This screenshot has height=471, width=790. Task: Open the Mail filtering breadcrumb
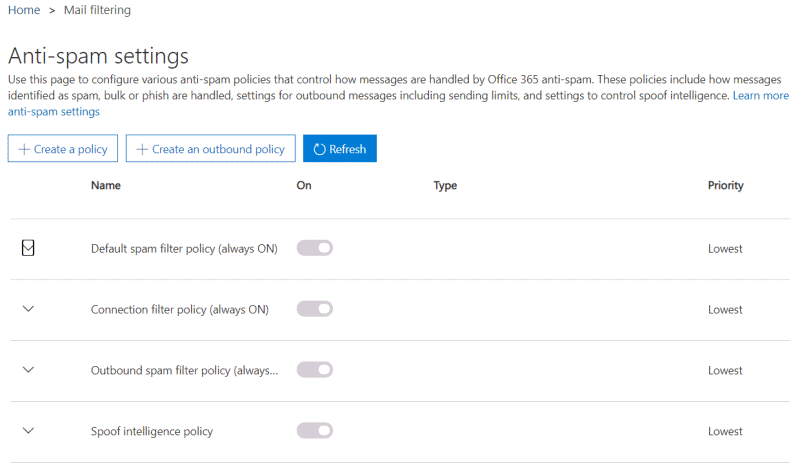point(97,10)
